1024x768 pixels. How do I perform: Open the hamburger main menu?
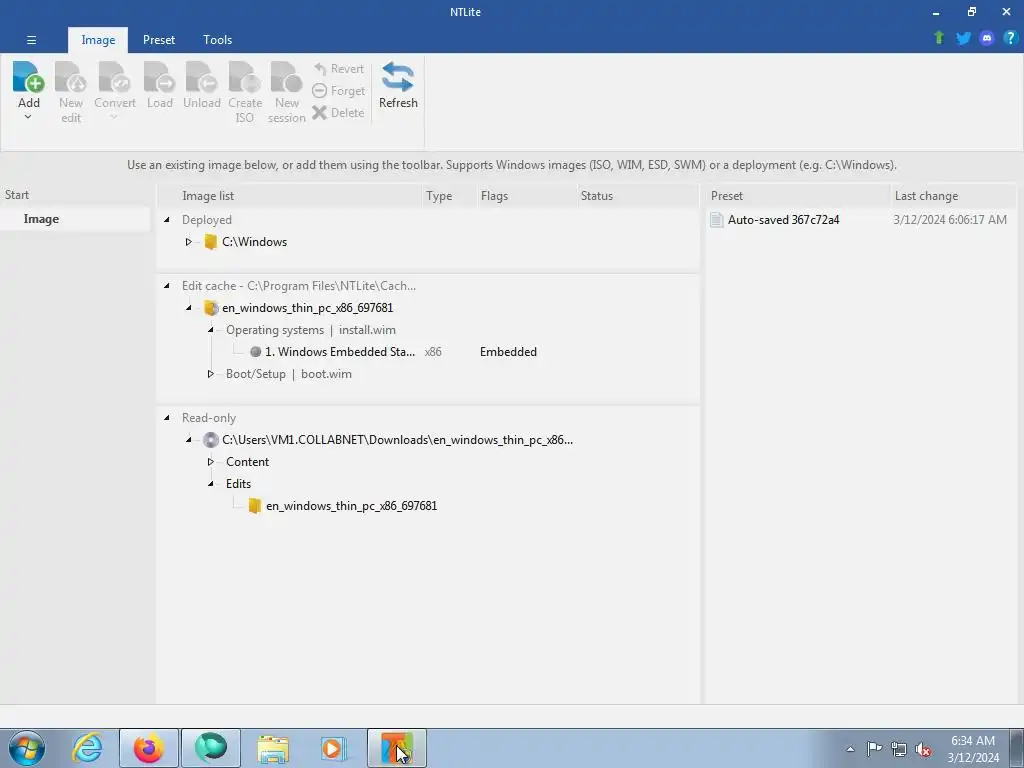(31, 40)
